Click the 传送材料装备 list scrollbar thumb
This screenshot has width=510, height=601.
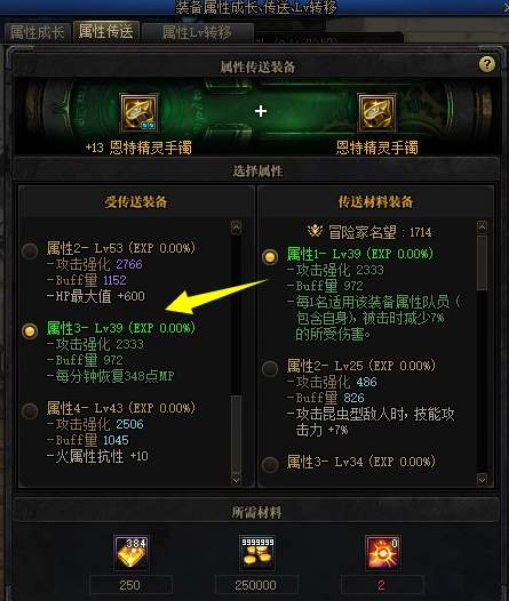(482, 263)
